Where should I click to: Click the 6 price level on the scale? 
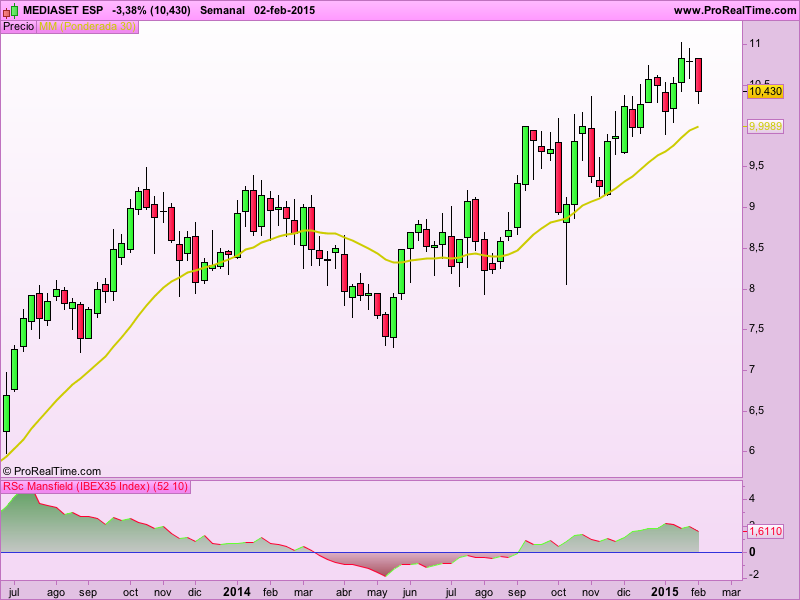point(752,451)
